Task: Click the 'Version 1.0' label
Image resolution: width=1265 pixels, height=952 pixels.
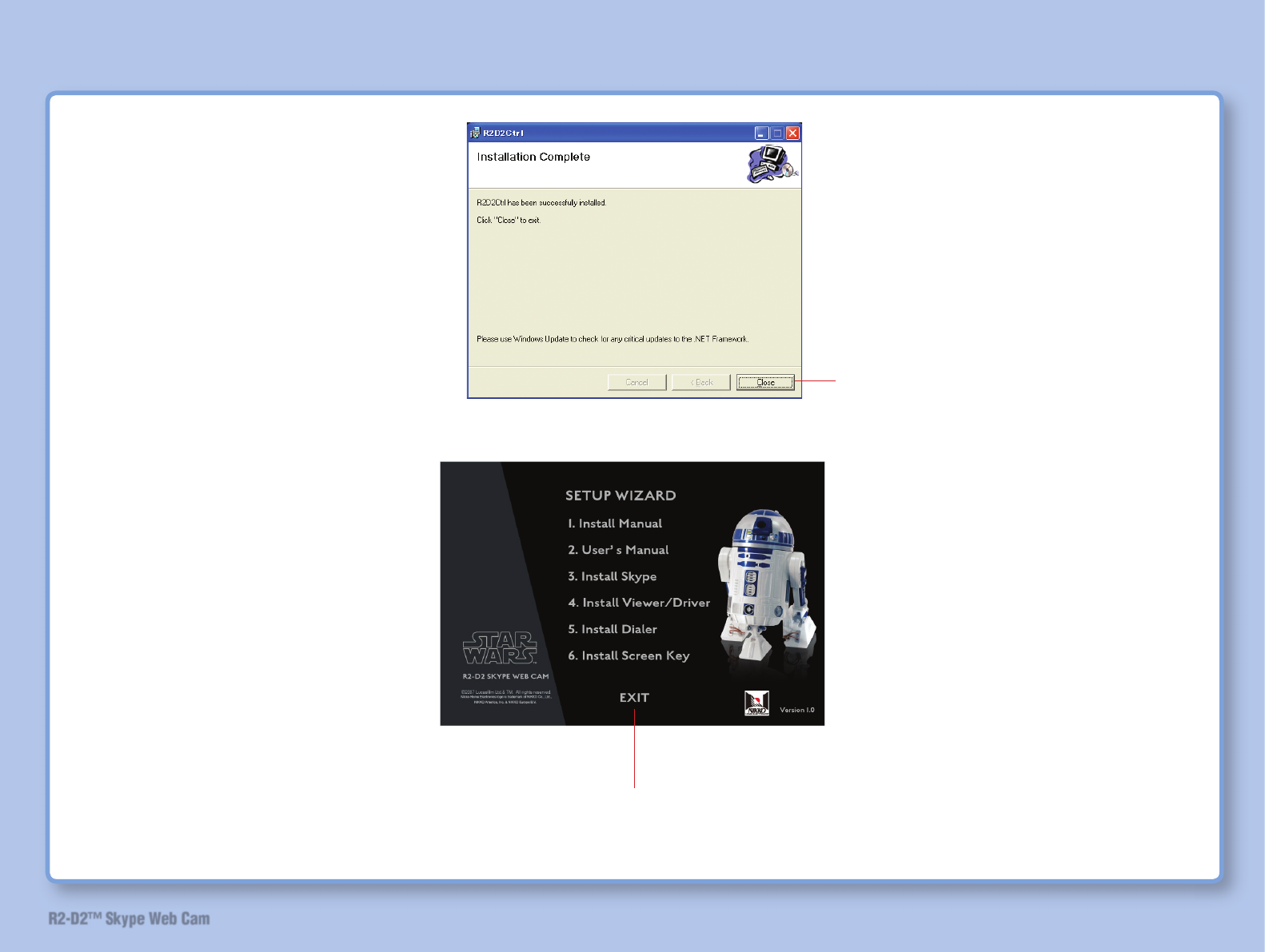Action: [797, 710]
